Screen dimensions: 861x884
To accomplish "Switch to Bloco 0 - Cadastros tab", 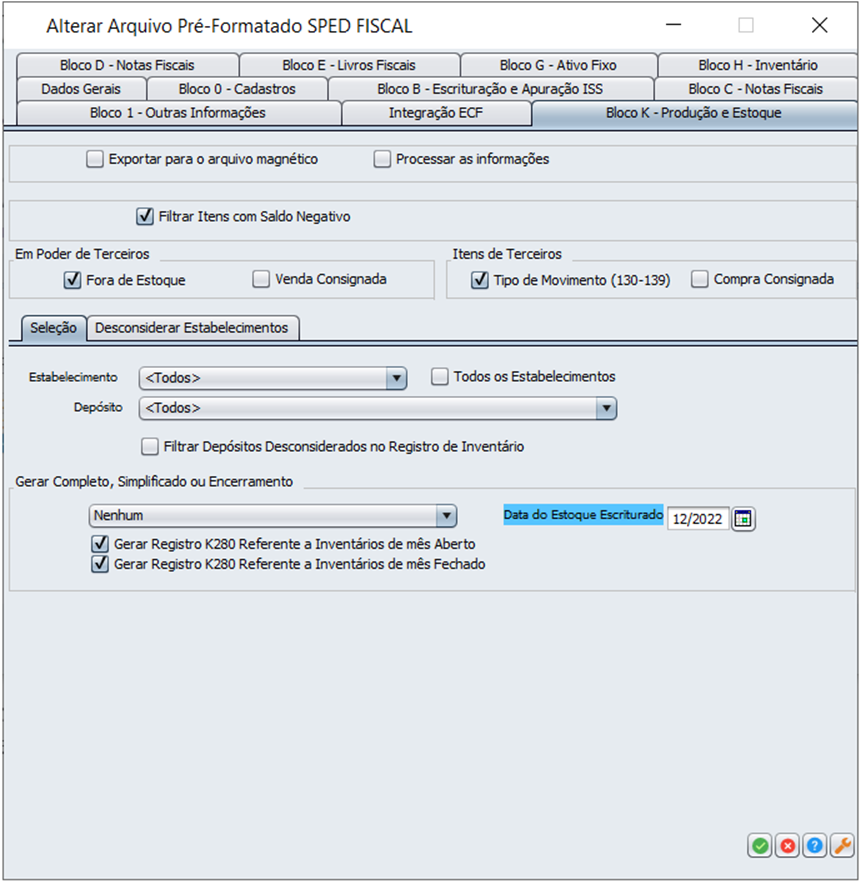I will (x=237, y=89).
